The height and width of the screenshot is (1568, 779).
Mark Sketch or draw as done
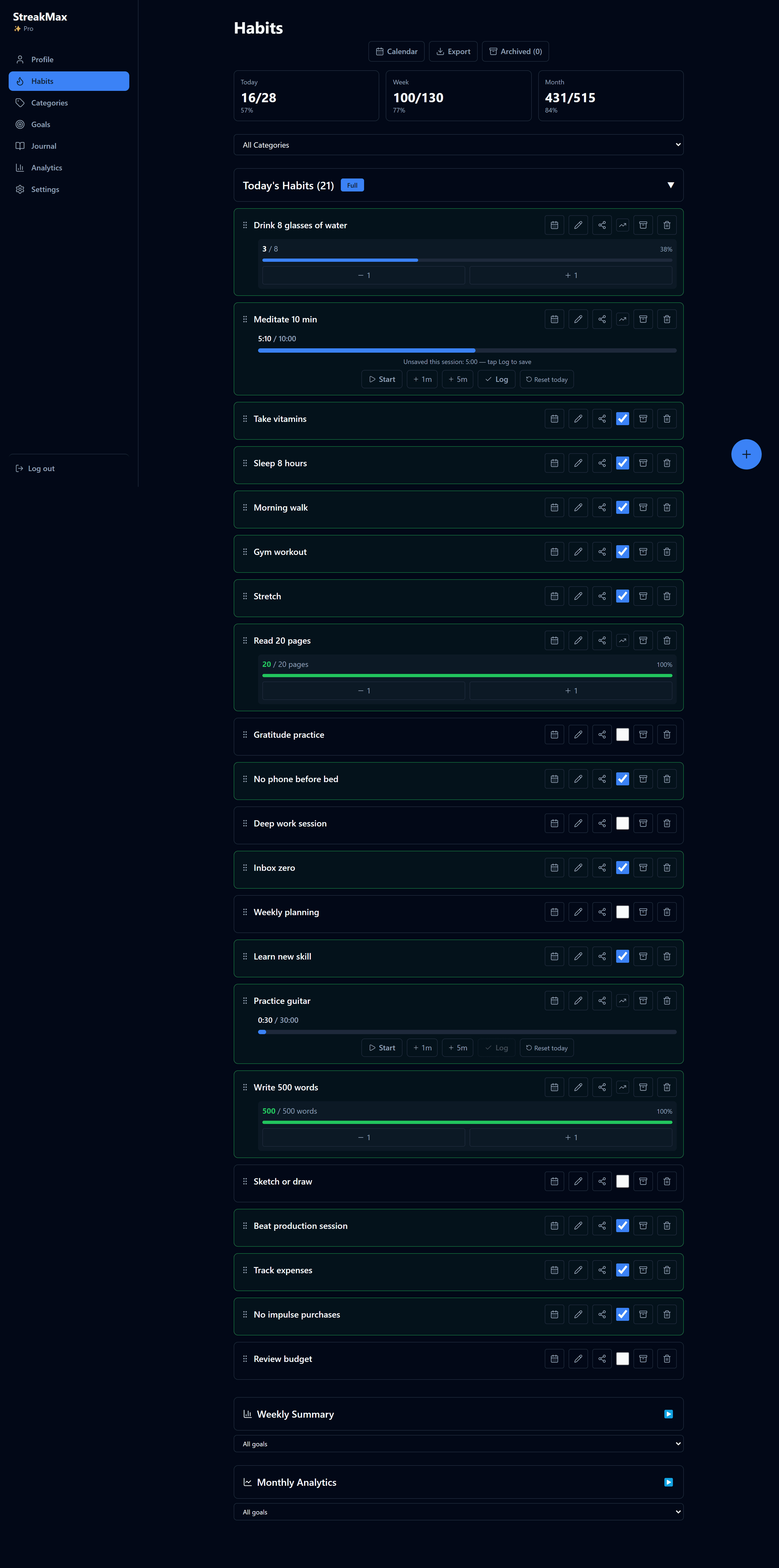[622, 1182]
